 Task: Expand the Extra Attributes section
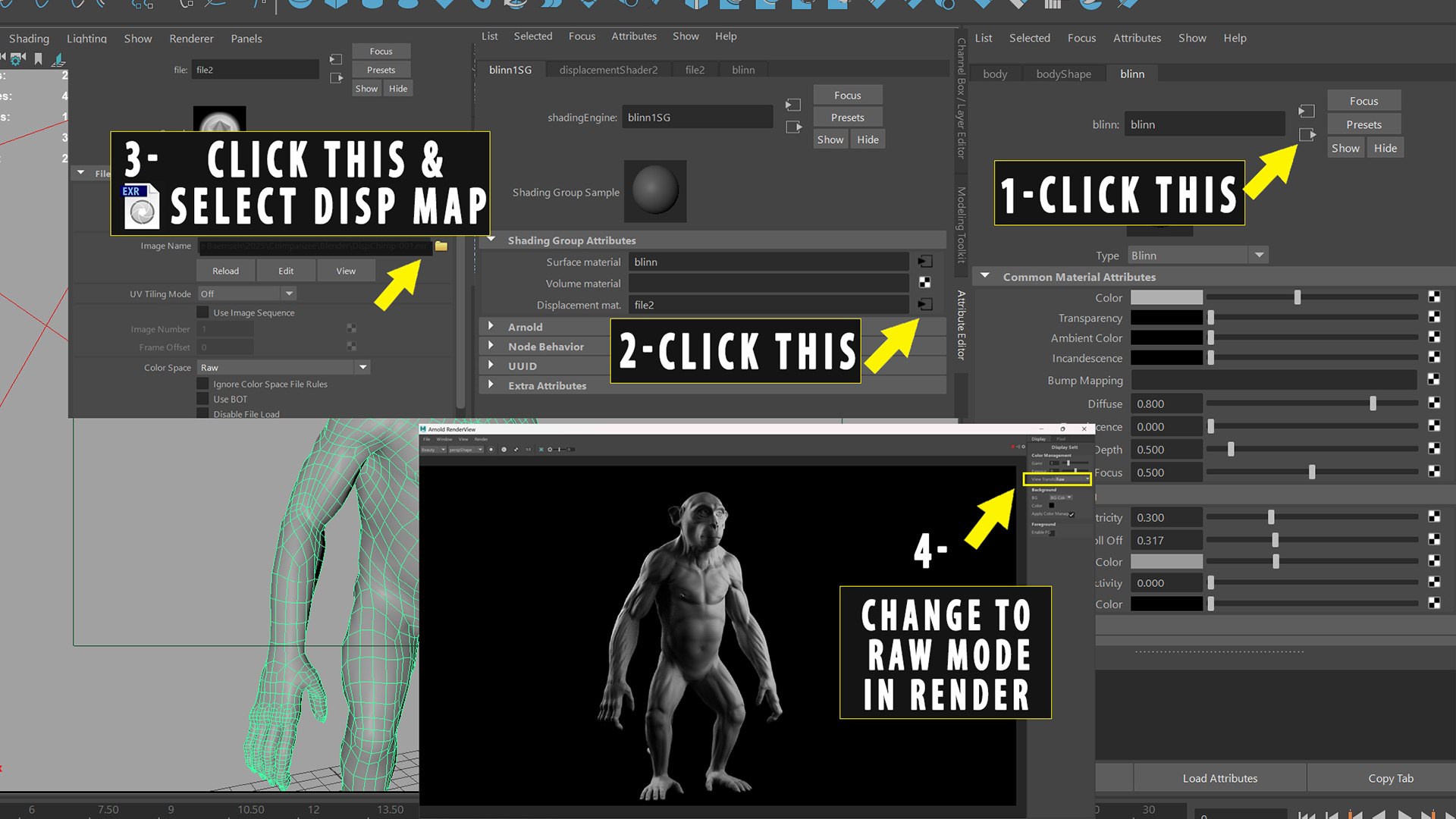[x=491, y=385]
